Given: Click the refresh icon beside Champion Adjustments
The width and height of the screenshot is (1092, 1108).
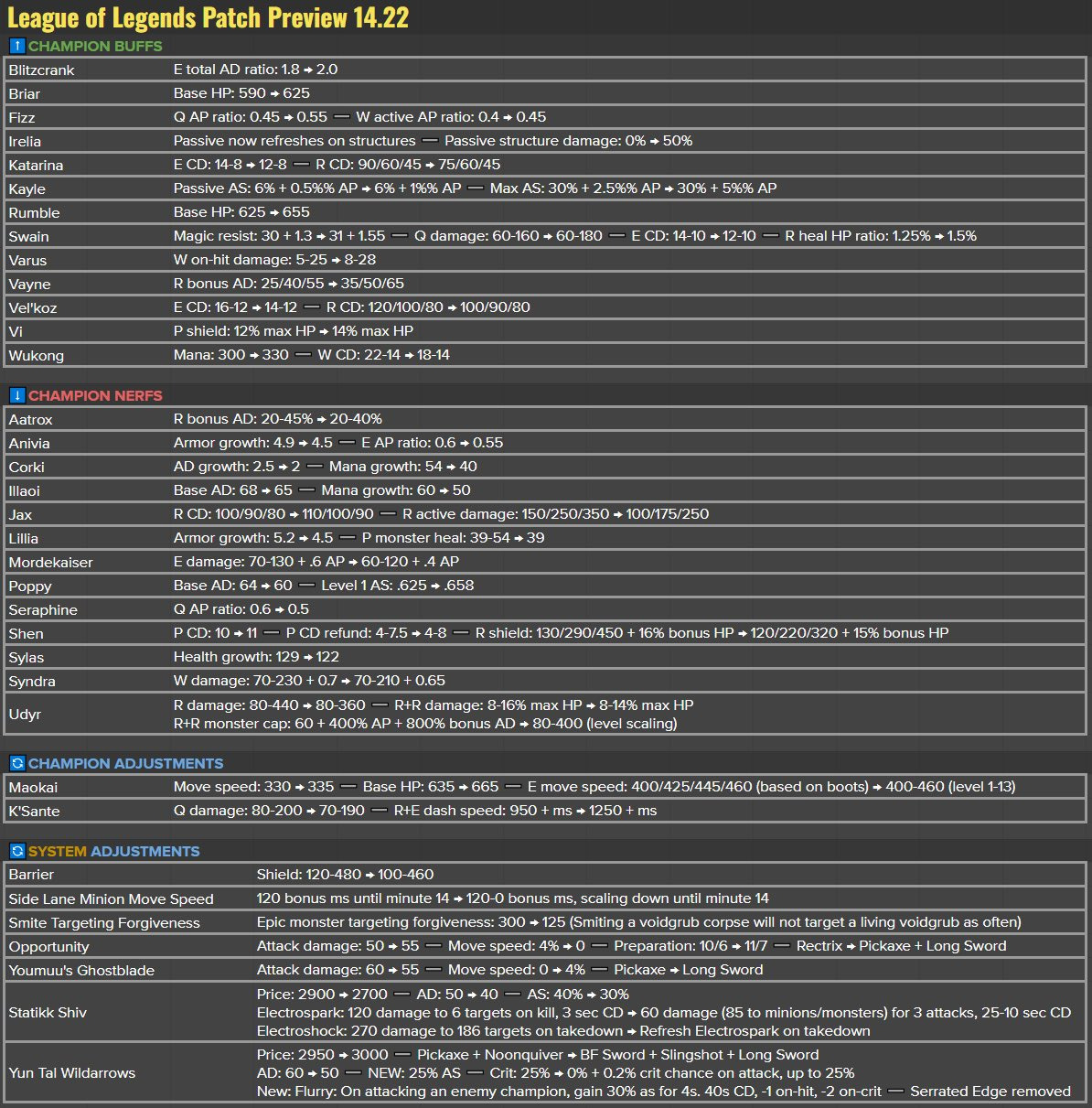Looking at the screenshot, I should pyautogui.click(x=16, y=763).
